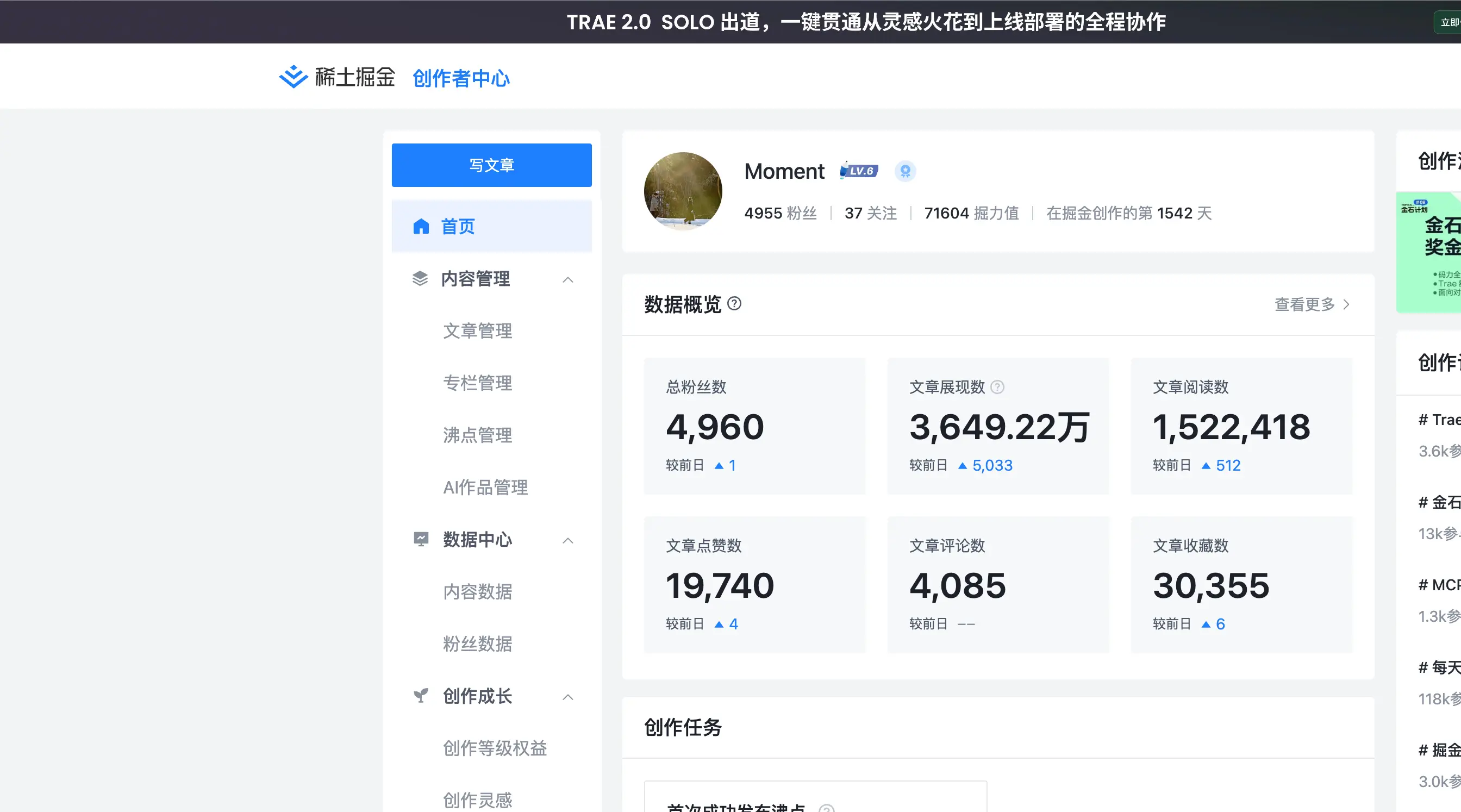The height and width of the screenshot is (812, 1461).
Task: Select 沸点管理 from sidebar
Action: point(477,435)
